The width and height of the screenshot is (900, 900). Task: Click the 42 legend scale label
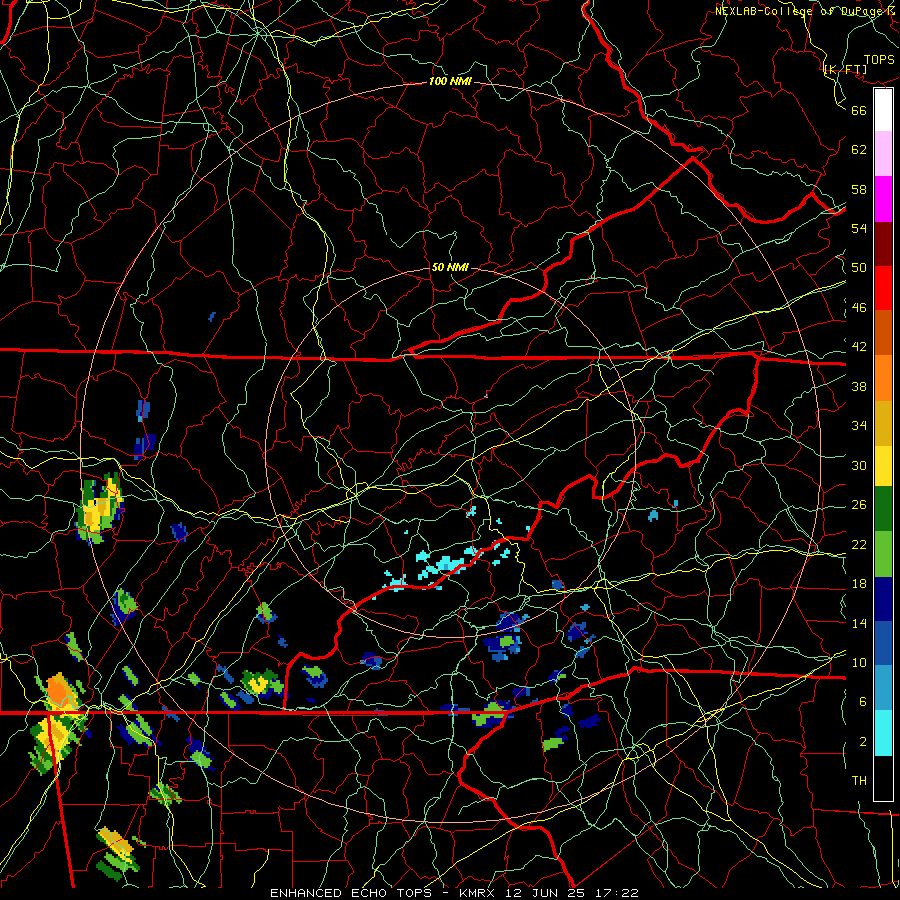(859, 347)
